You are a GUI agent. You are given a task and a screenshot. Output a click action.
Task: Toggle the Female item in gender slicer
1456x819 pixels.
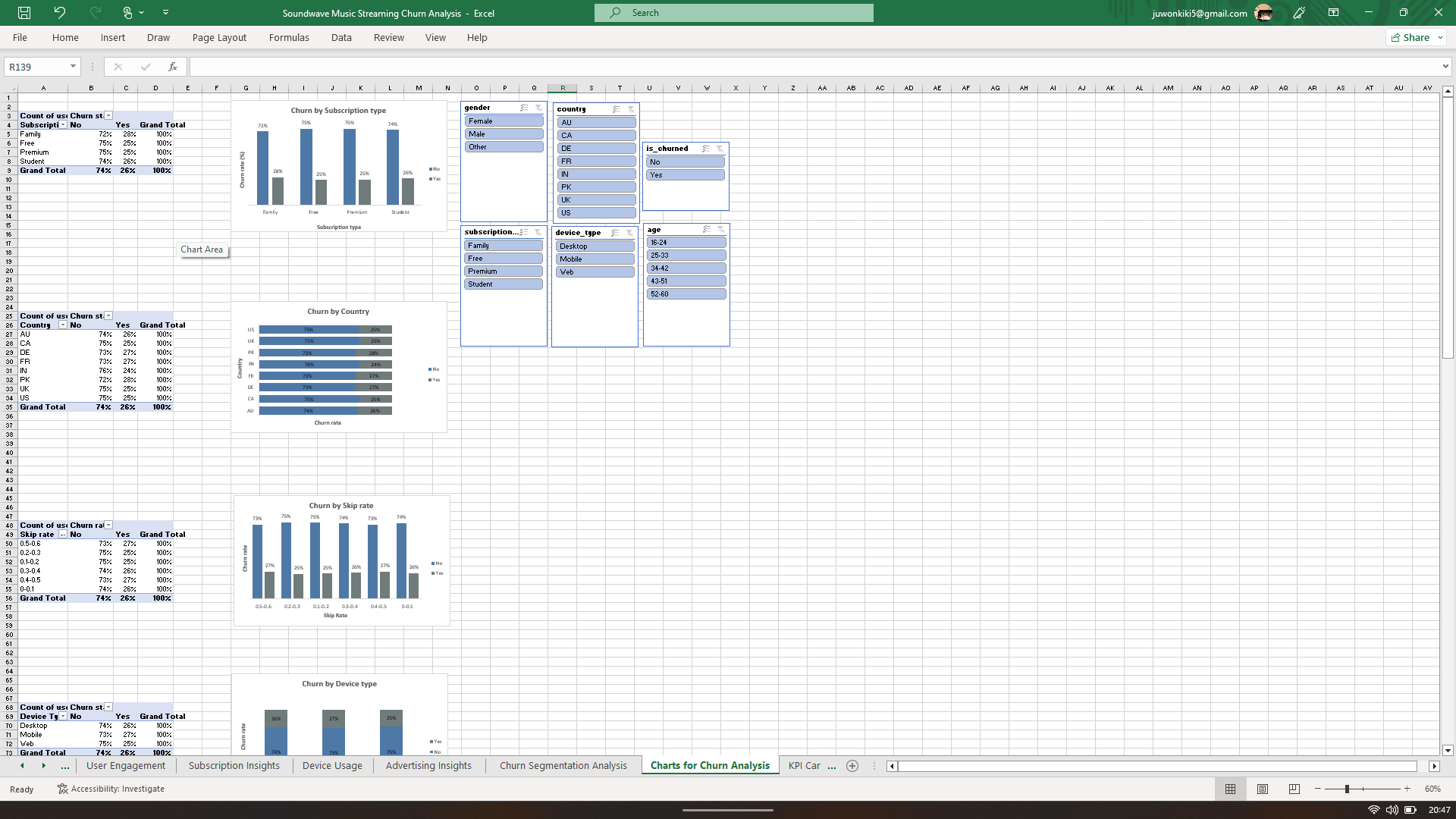tap(504, 121)
